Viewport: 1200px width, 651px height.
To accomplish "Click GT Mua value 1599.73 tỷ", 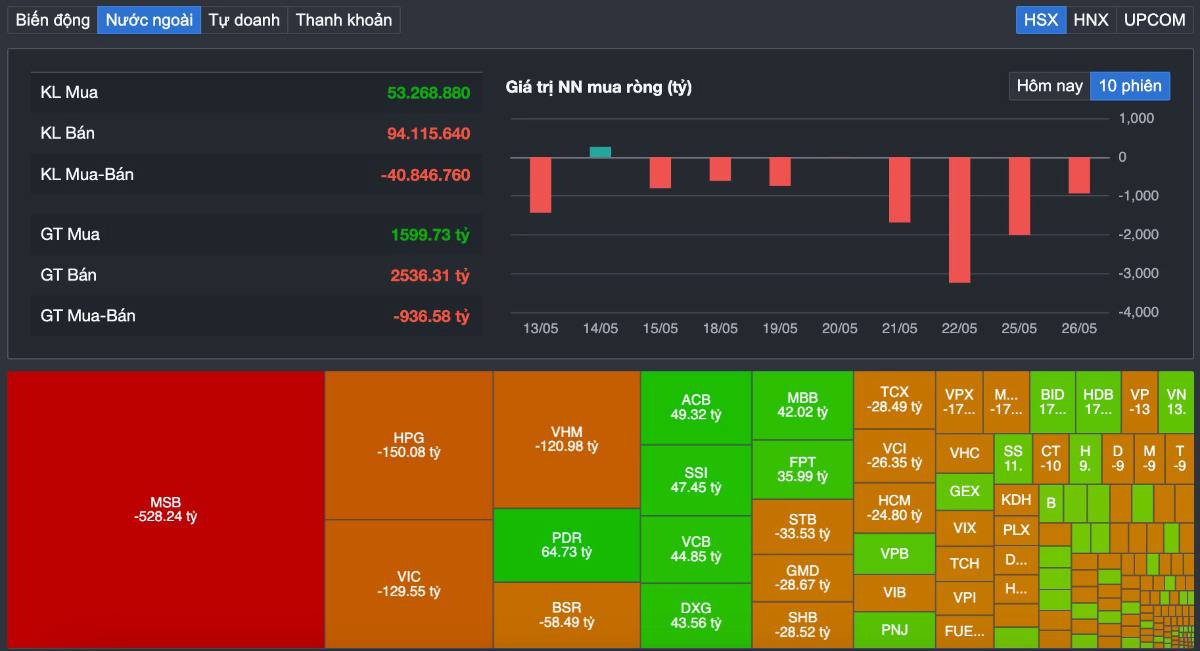I will [430, 235].
